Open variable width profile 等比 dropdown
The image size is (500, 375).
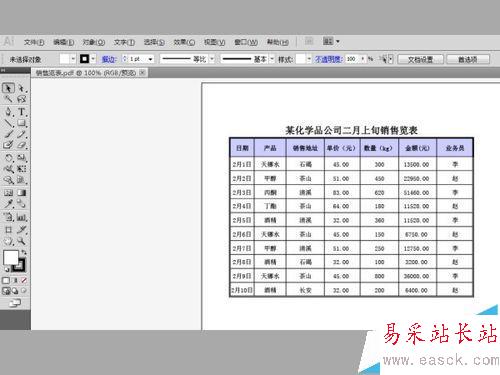coord(212,59)
